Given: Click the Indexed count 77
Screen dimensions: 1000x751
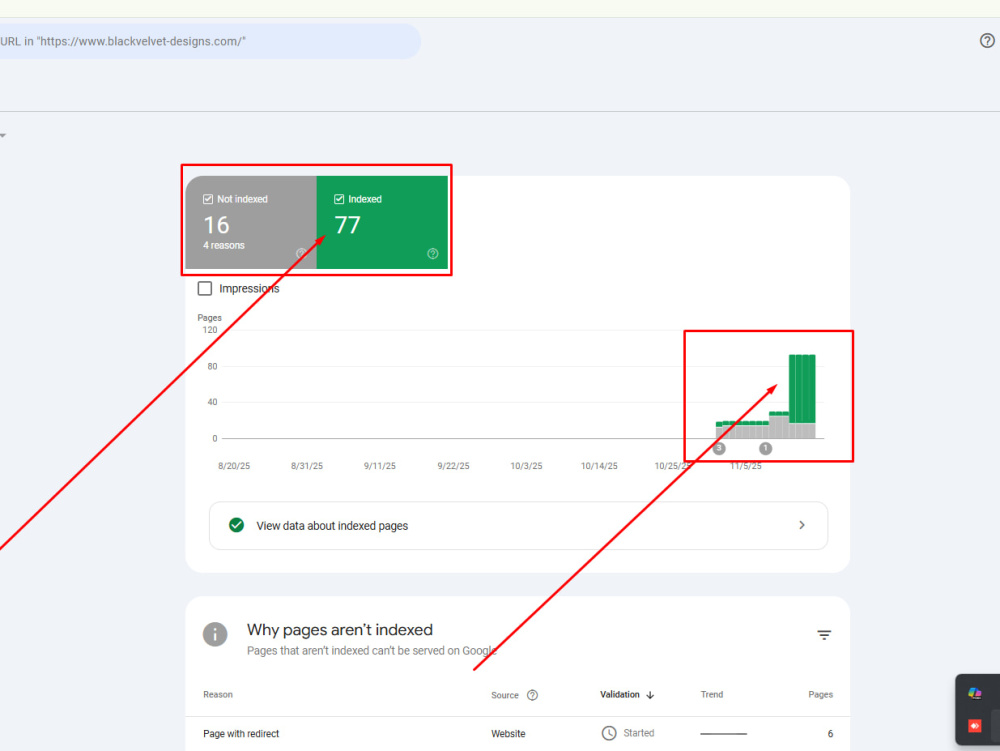Looking at the screenshot, I should click(x=348, y=225).
